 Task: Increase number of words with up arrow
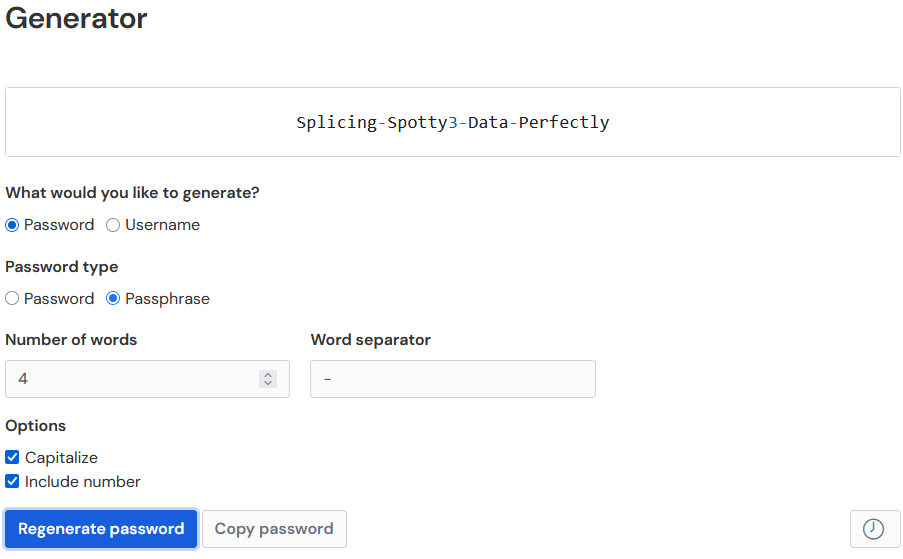click(267, 375)
